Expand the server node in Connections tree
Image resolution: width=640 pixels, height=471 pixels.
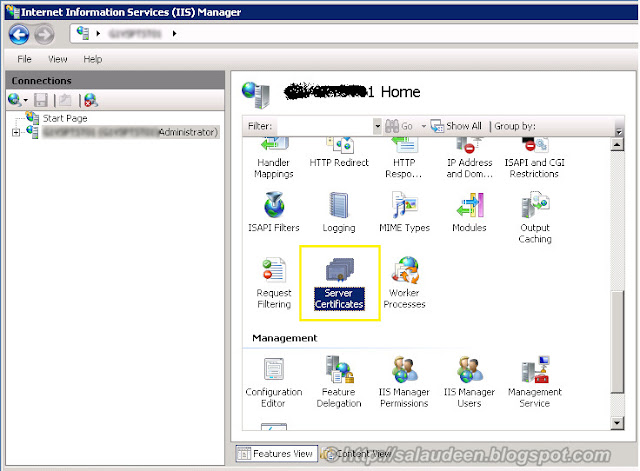[16, 132]
